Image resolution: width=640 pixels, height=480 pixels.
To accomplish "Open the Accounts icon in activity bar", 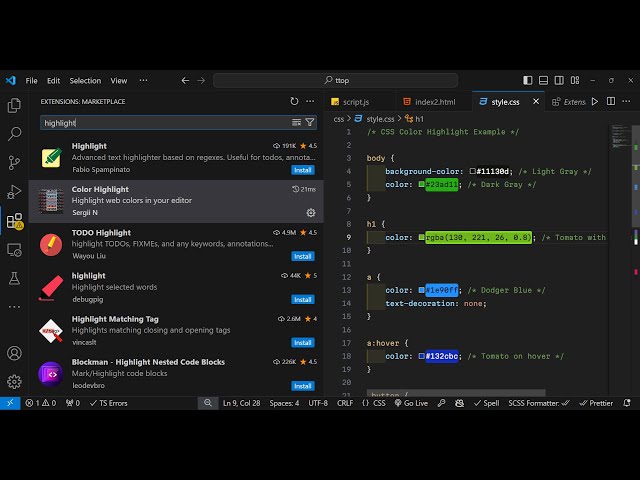I will pos(14,353).
